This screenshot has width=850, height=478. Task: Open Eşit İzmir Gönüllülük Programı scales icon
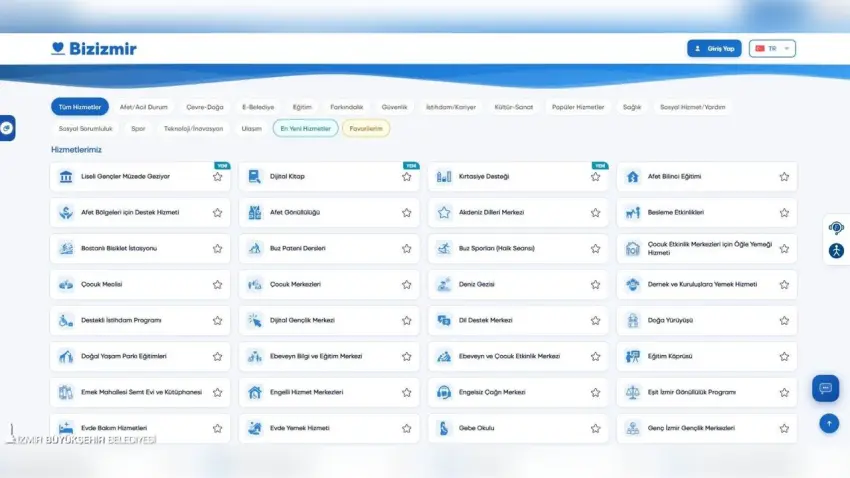632,392
